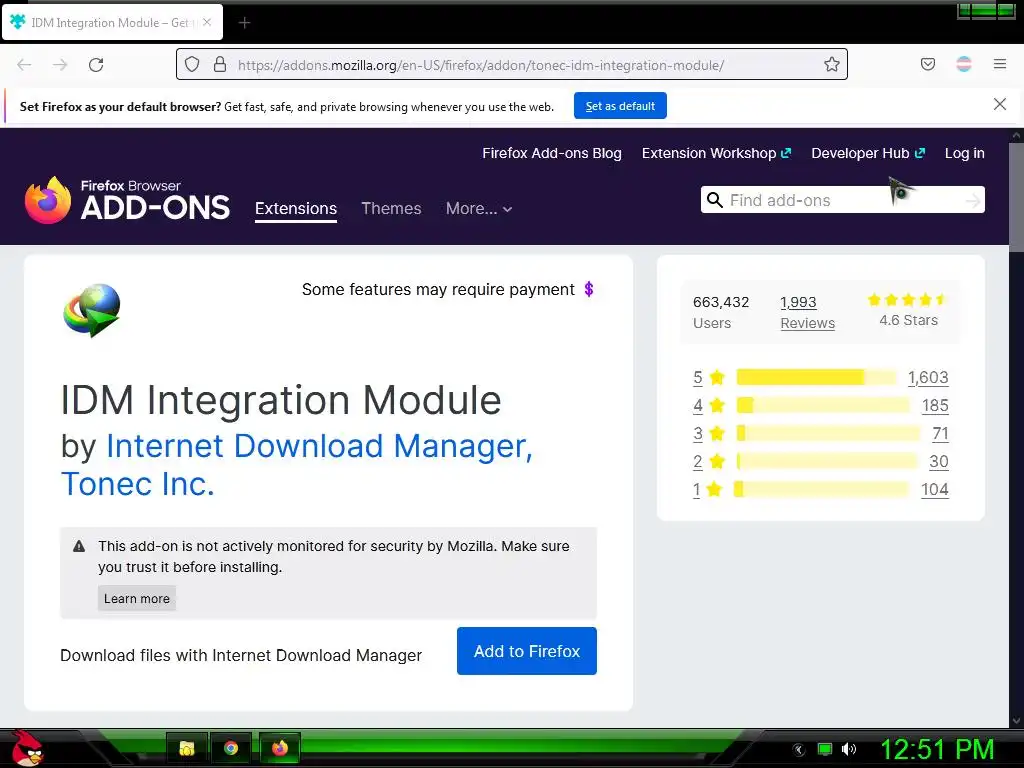This screenshot has height=768, width=1024.
Task: Expand the More... dropdown menu
Action: tap(479, 209)
